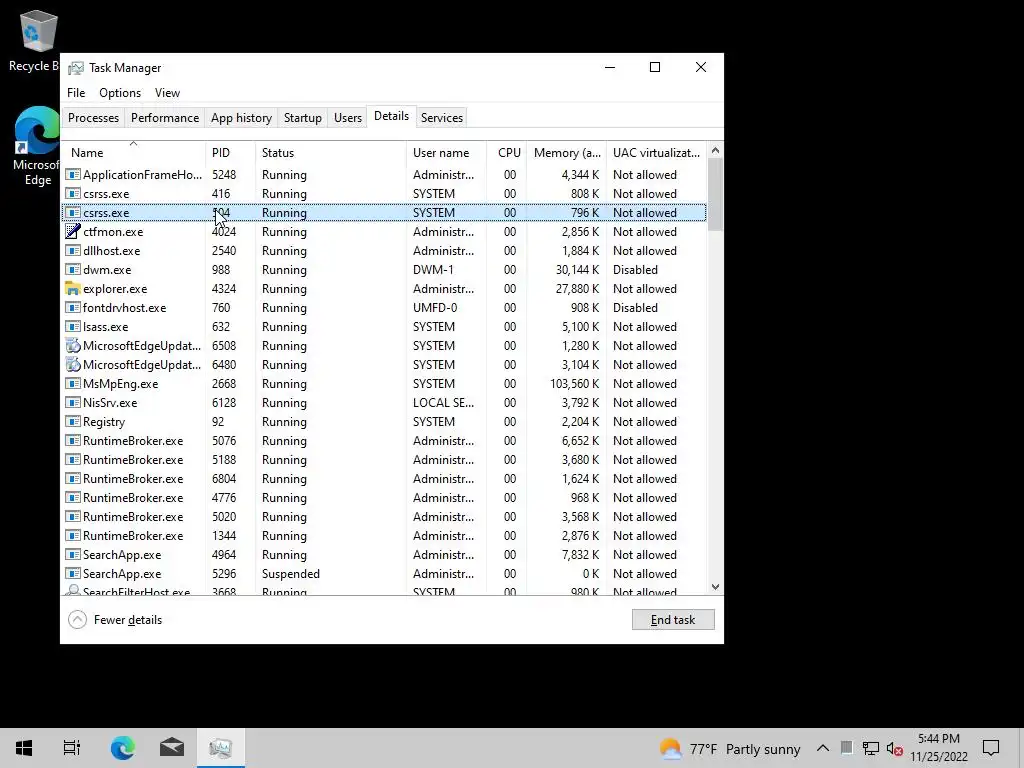1024x768 pixels.
Task: Click the network icon in system tray
Action: 871,748
